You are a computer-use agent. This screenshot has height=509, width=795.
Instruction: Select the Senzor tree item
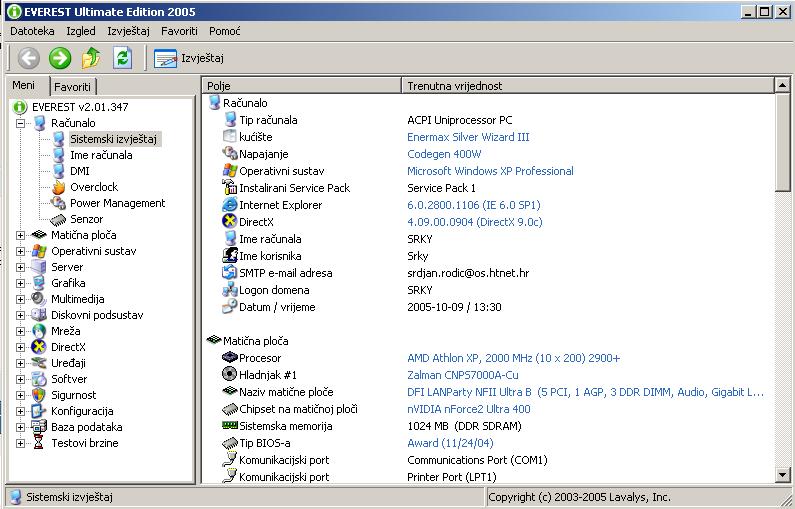(x=86, y=219)
